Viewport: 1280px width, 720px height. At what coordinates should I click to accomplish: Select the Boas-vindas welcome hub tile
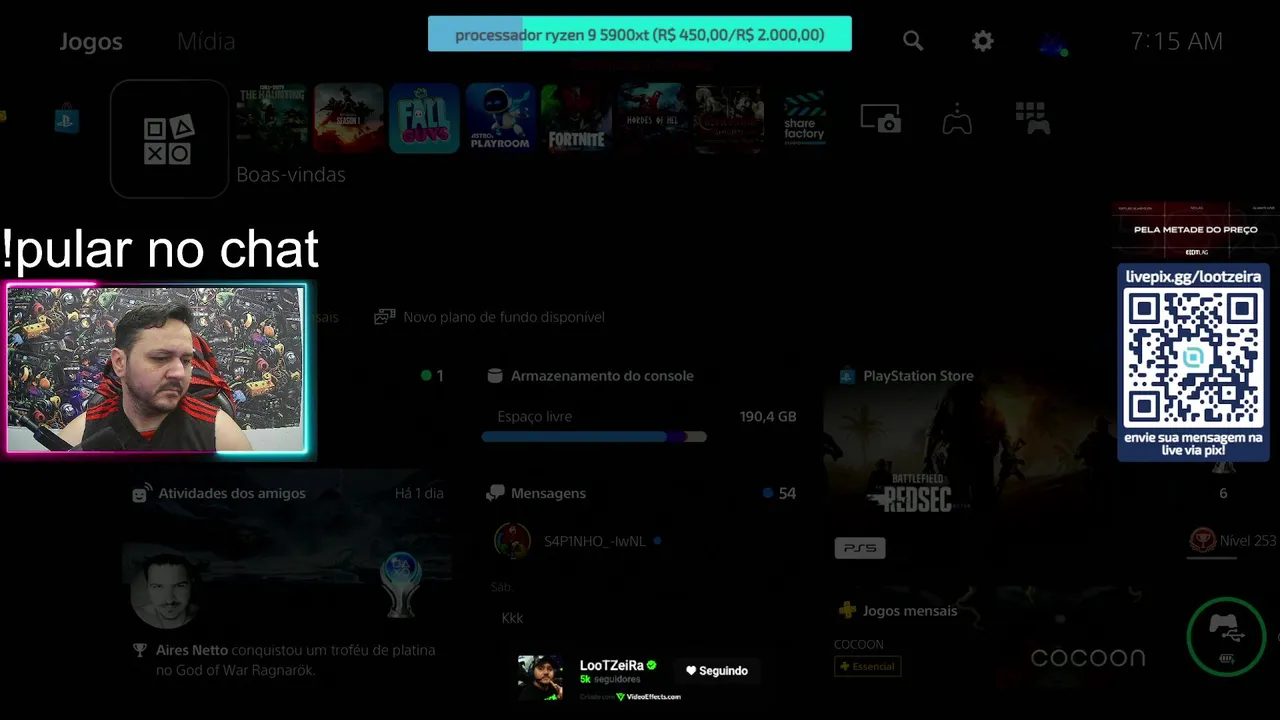pyautogui.click(x=169, y=139)
